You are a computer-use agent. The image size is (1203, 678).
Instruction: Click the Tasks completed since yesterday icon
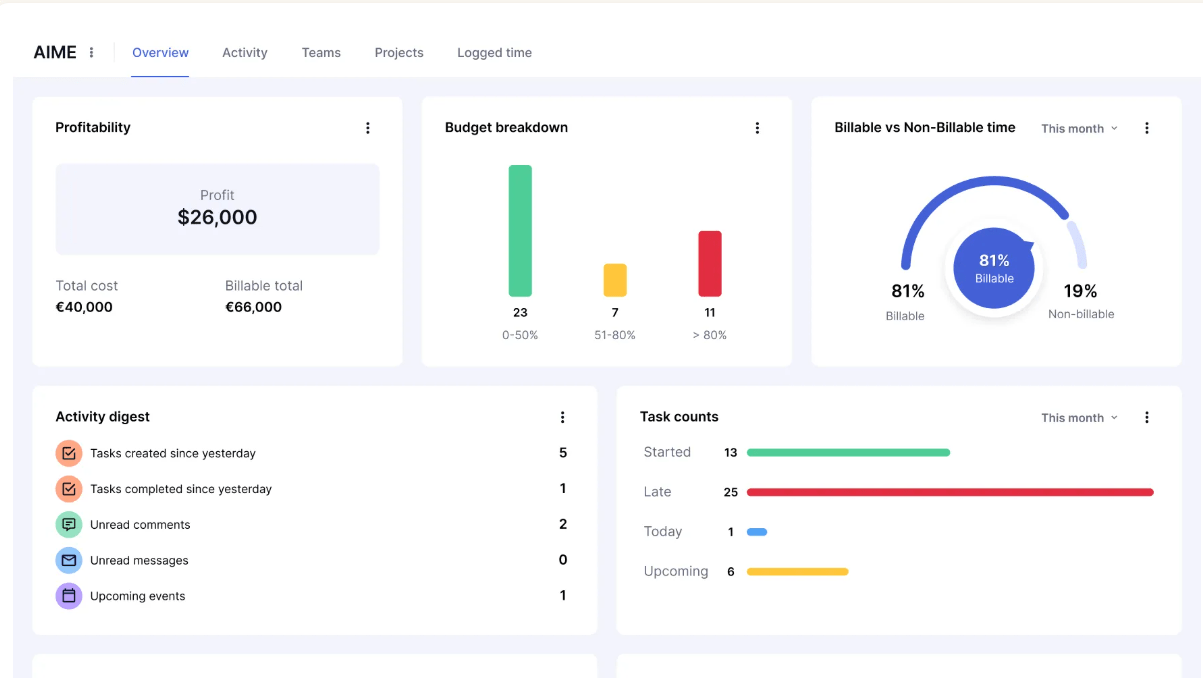[69, 490]
